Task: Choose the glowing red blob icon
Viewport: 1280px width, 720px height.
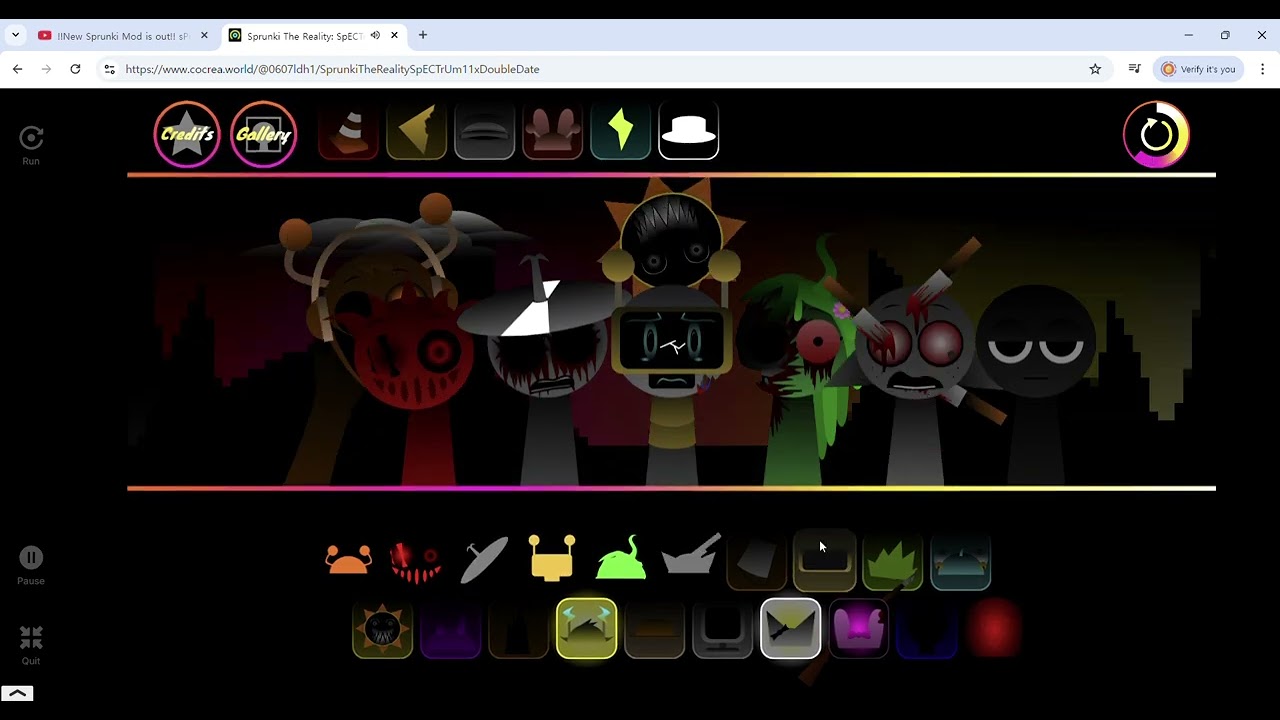Action: tap(994, 628)
